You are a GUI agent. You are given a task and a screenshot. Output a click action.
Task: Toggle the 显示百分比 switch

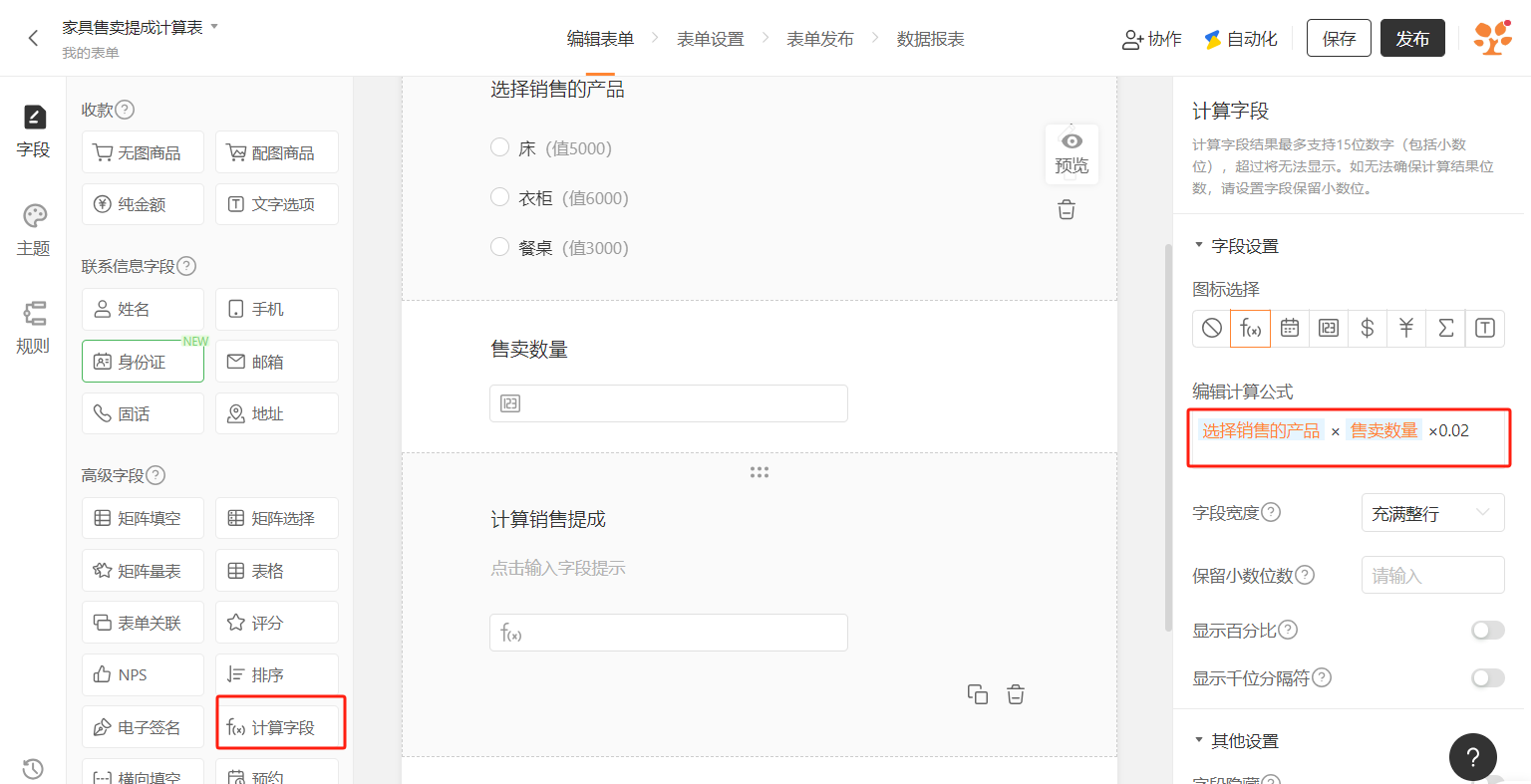pyautogui.click(x=1488, y=630)
